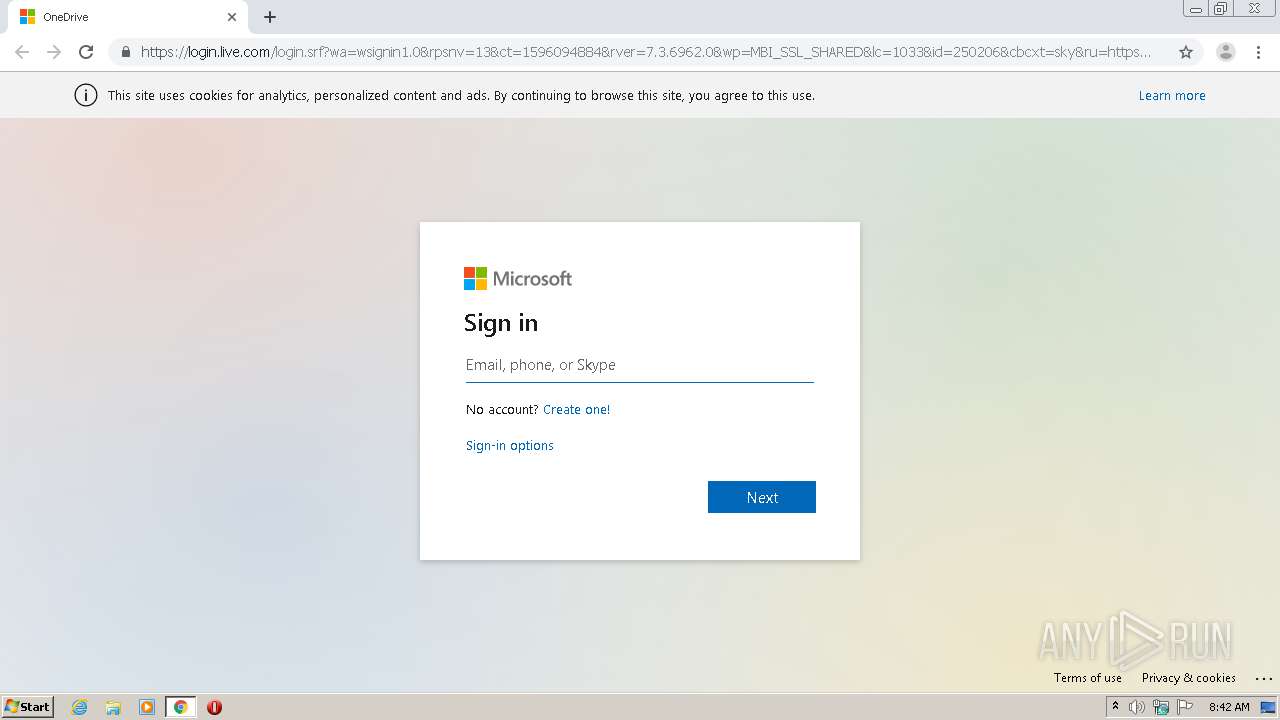The height and width of the screenshot is (720, 1280).
Task: Open the Windows Start menu
Action: [28, 706]
